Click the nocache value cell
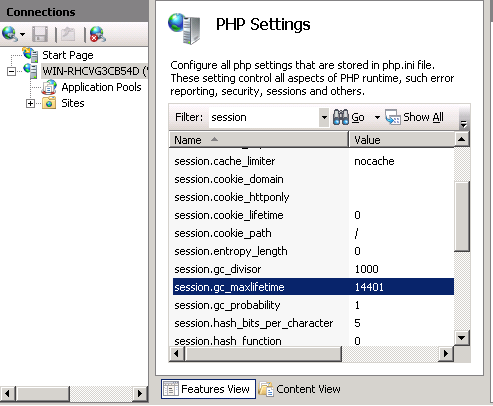 tap(374, 161)
